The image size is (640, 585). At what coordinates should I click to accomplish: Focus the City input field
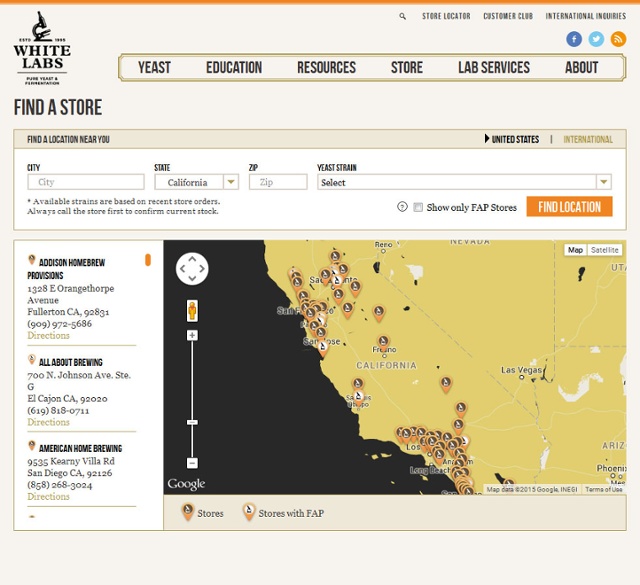[86, 182]
